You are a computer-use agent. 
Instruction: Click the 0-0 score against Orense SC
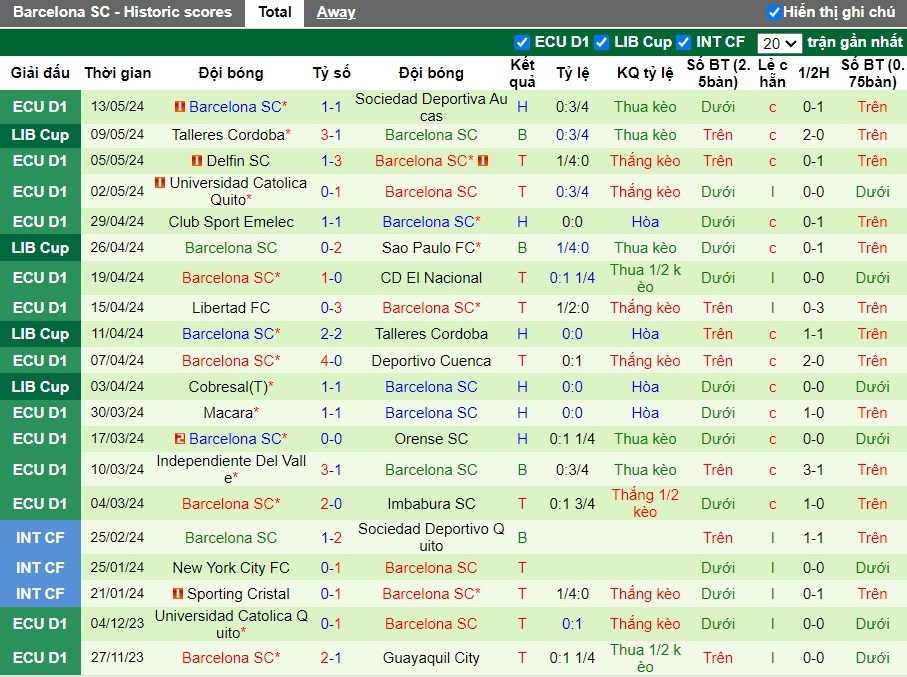pyautogui.click(x=331, y=439)
